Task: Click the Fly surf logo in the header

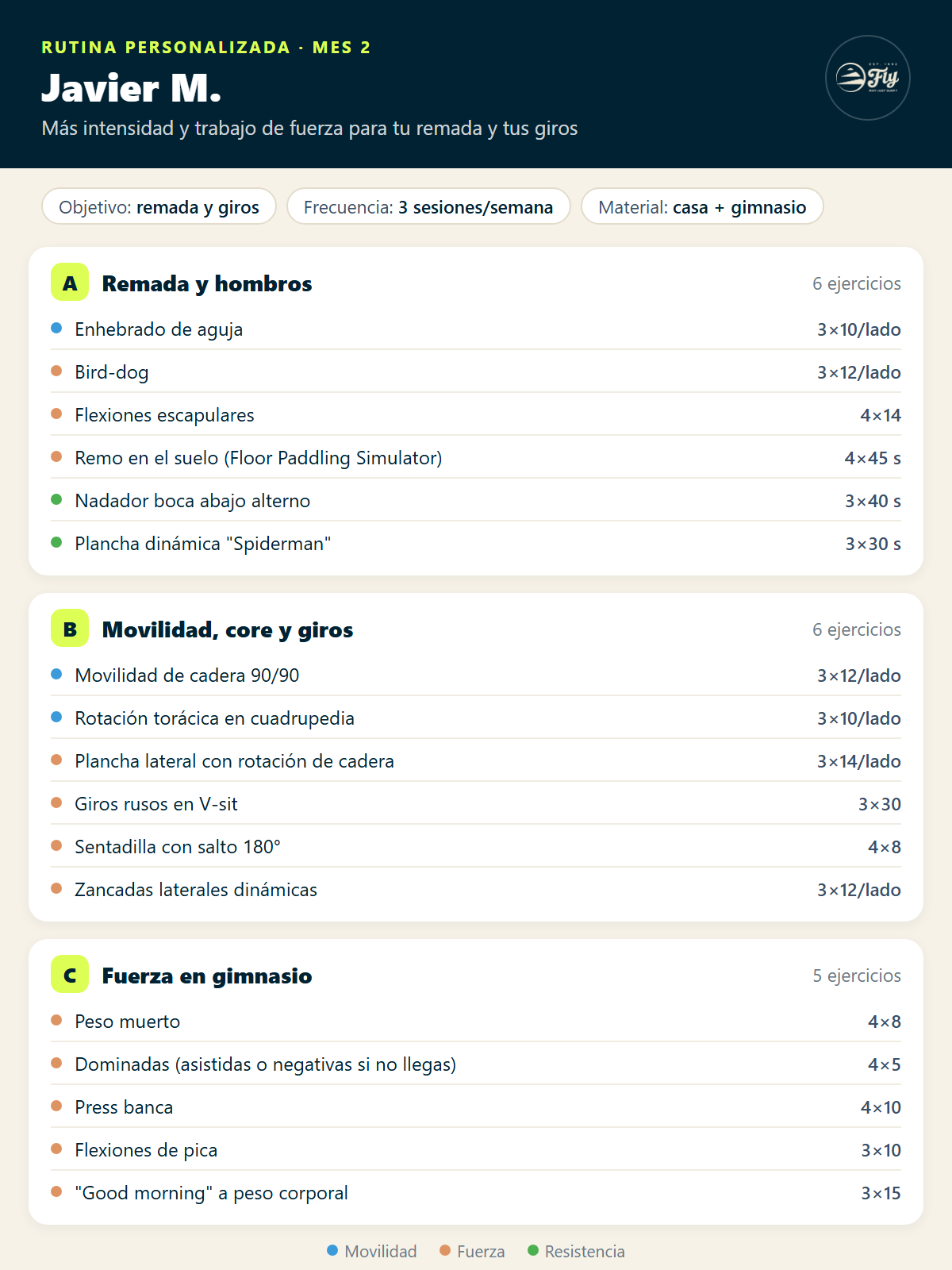Action: [x=868, y=78]
